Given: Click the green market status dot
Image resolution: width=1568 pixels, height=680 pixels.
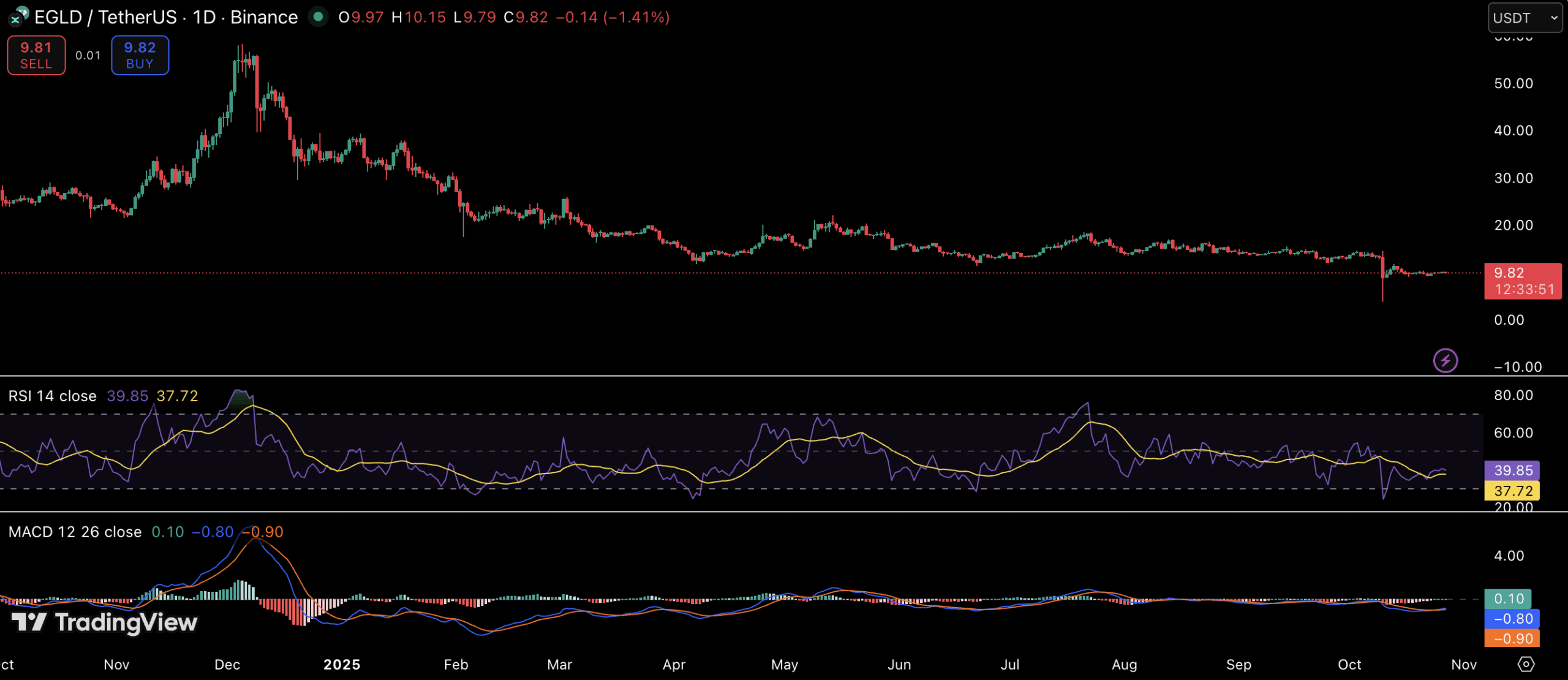Looking at the screenshot, I should [x=317, y=17].
